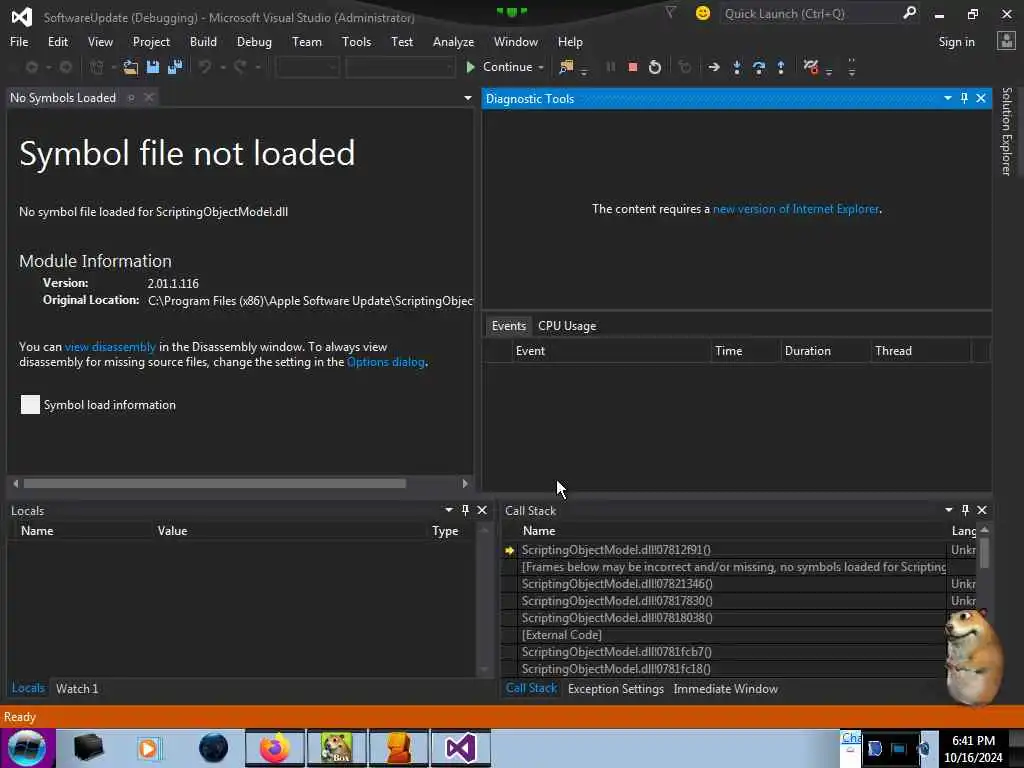This screenshot has width=1024, height=768.
Task: Step Into the current statement
Action: pos(737,67)
